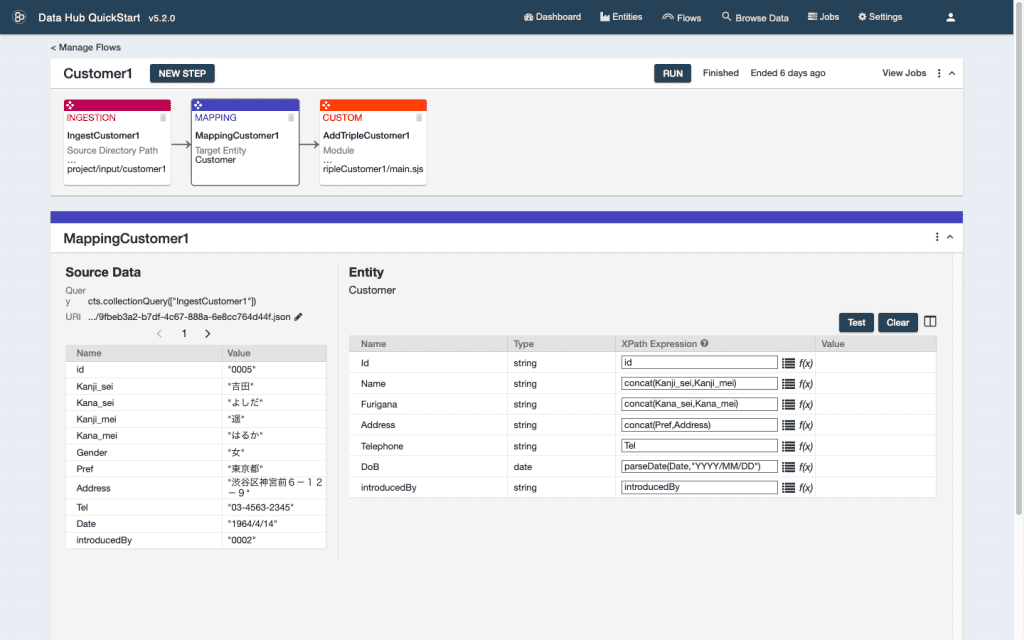The width and height of the screenshot is (1024, 640).
Task: Open function picker f(x) for Address row
Action: click(x=806, y=425)
